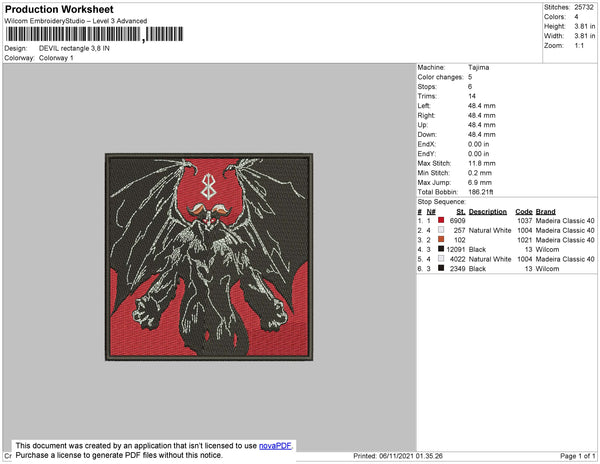This screenshot has width=600, height=464.
Task: Click the code 1037 in stop 1
Action: [525, 221]
